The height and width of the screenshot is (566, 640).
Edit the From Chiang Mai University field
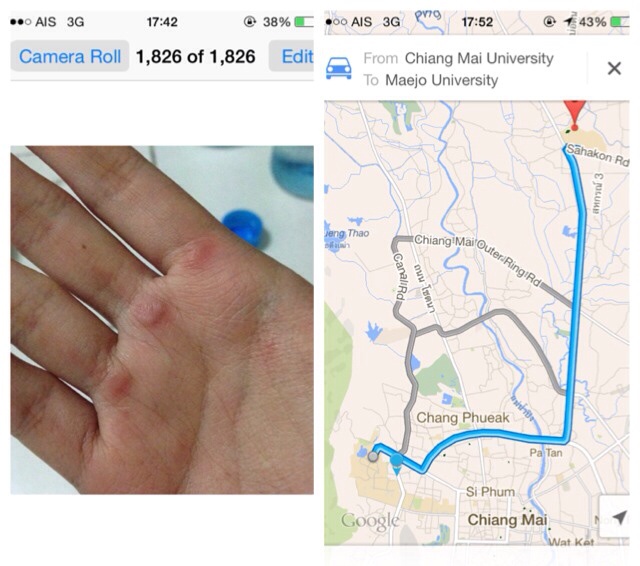[x=458, y=58]
